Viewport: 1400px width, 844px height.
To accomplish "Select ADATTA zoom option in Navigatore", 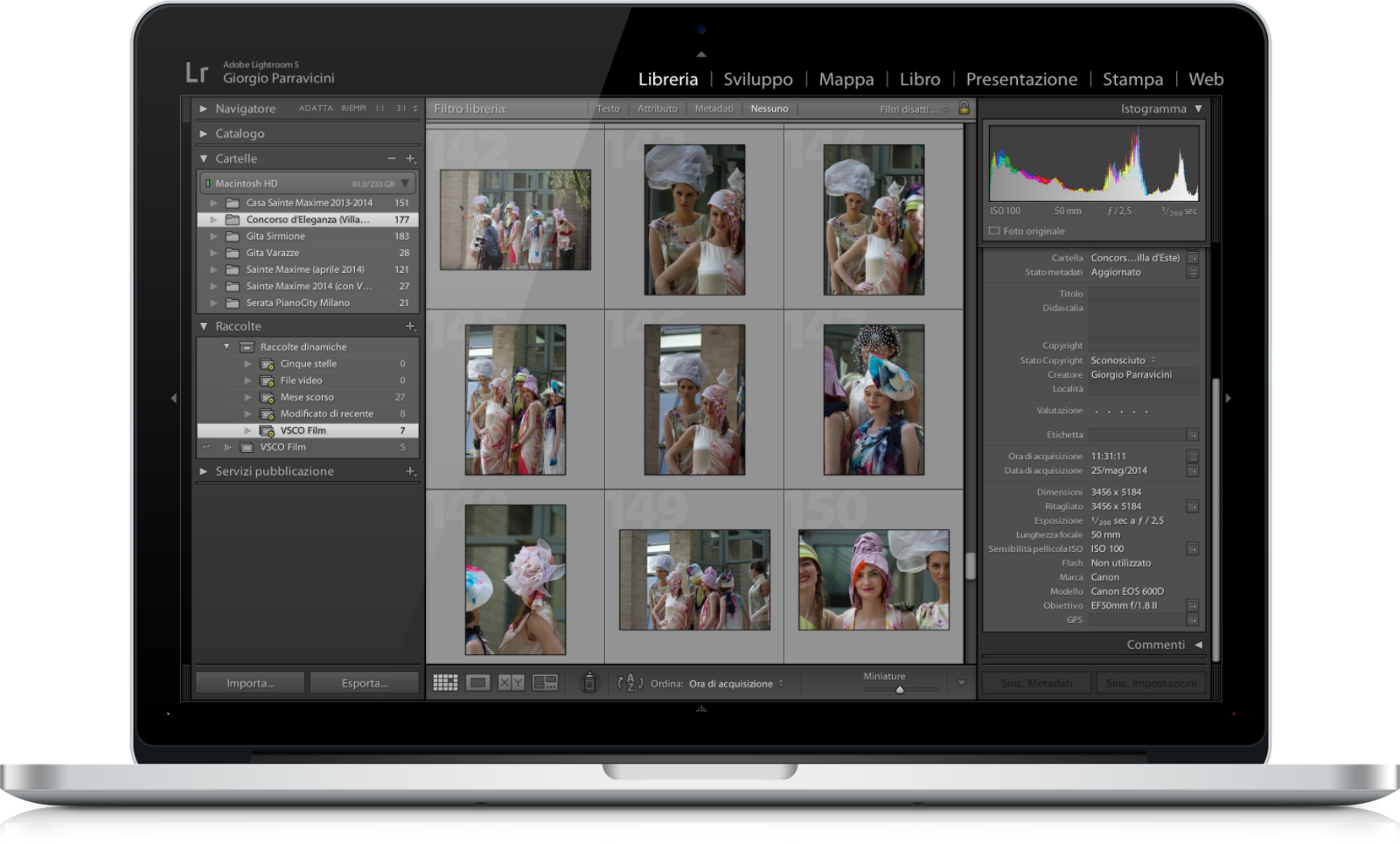I will click(x=316, y=108).
